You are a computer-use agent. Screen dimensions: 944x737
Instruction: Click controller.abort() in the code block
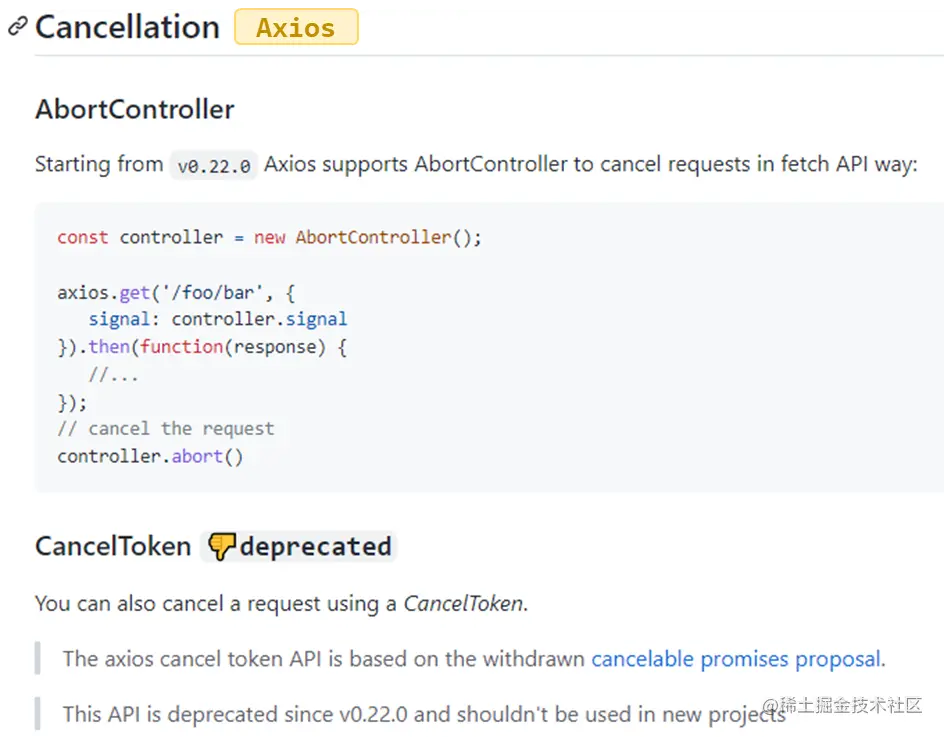pyautogui.click(x=150, y=456)
